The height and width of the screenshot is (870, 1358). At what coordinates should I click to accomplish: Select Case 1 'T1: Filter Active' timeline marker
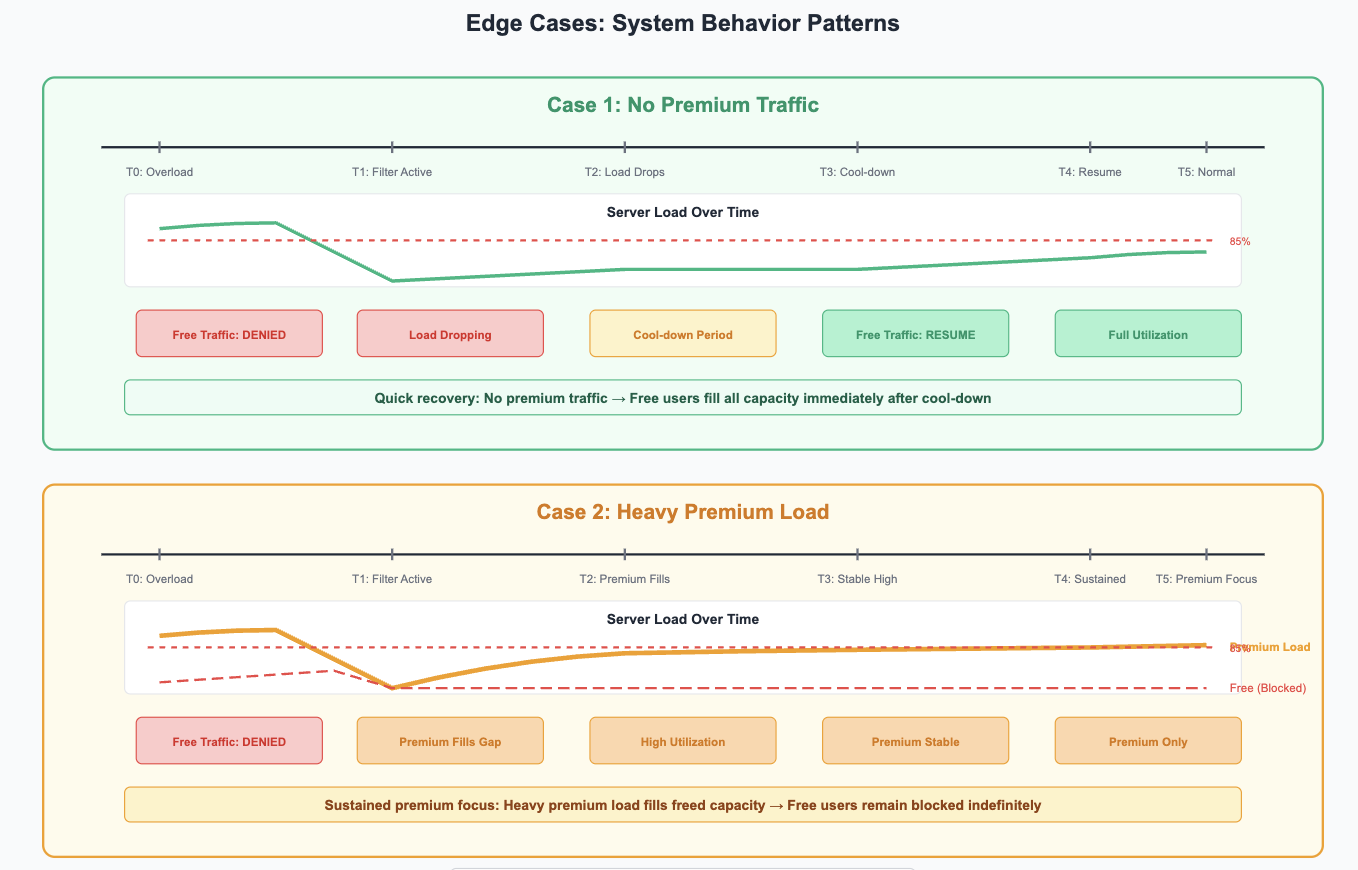point(392,172)
